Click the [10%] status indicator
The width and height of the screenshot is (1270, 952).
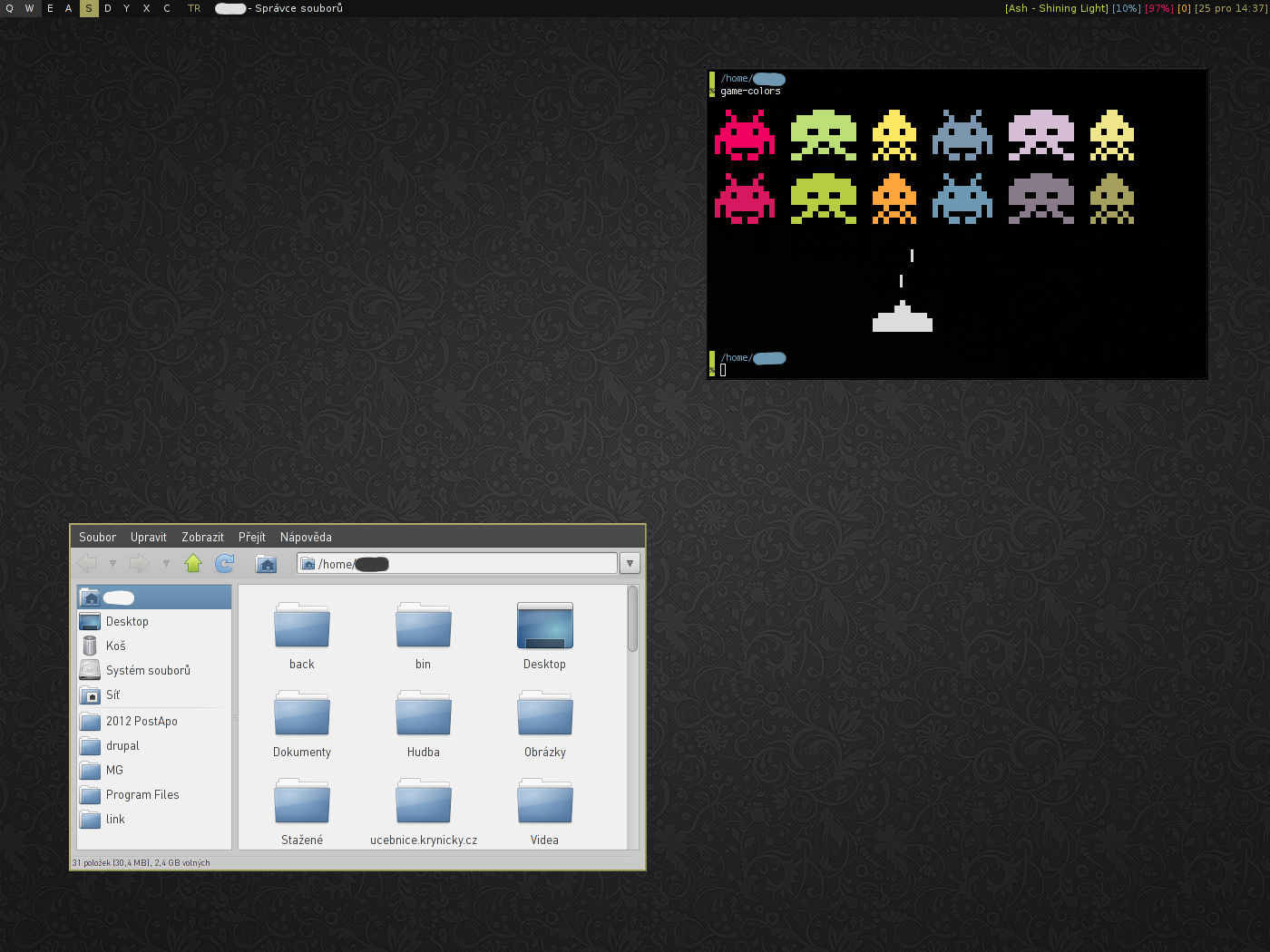coord(1127,8)
